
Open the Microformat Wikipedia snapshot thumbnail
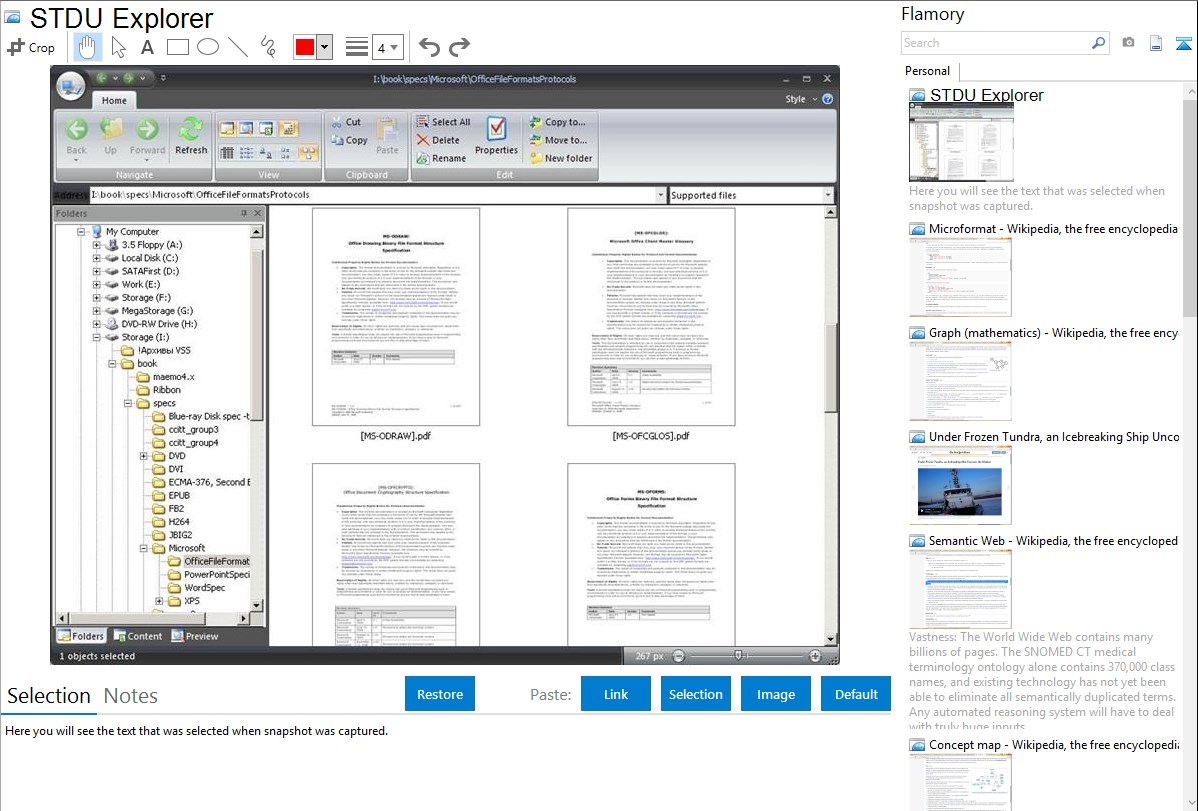click(960, 277)
